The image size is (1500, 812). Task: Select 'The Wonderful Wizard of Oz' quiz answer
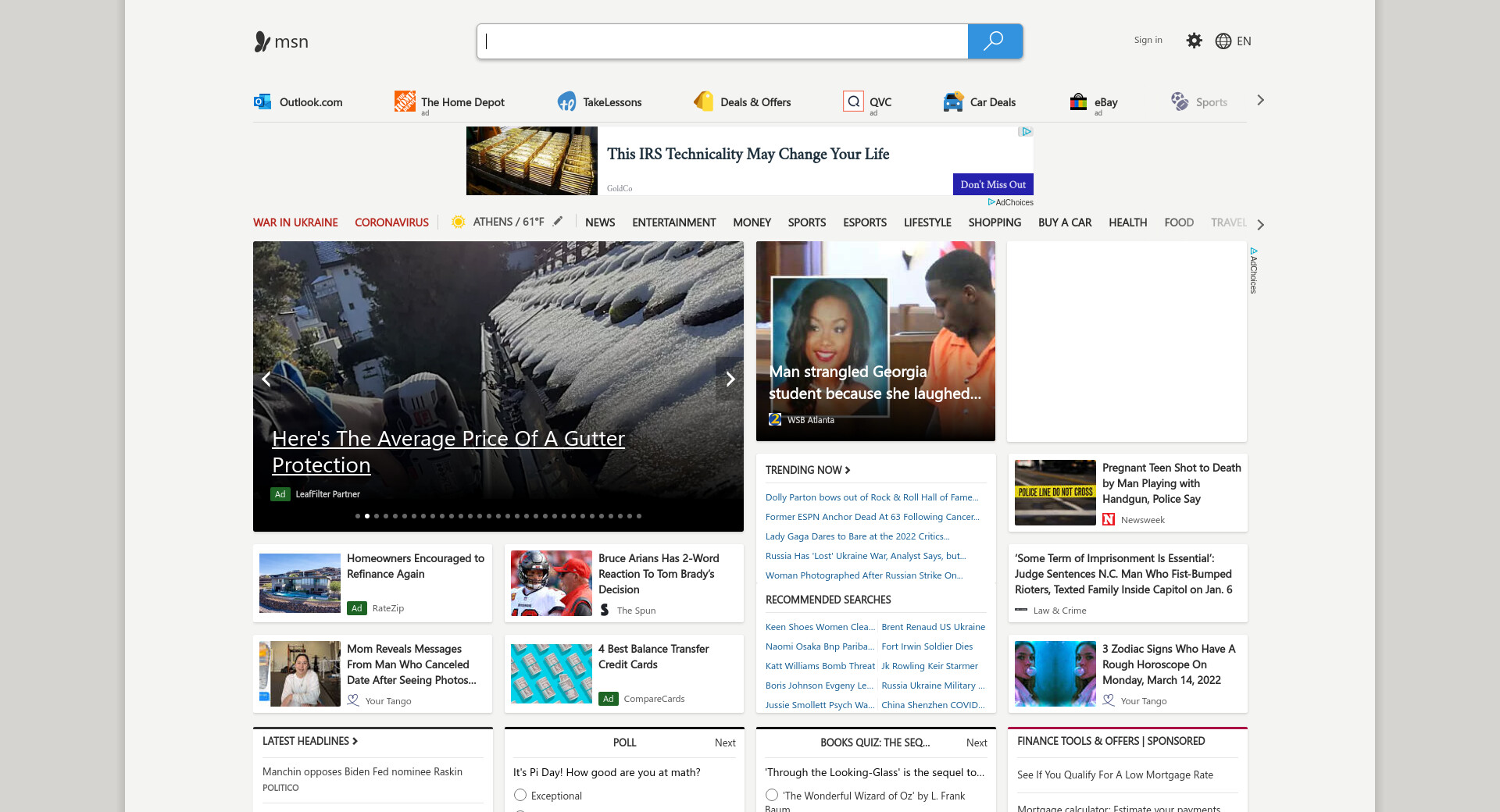(772, 795)
